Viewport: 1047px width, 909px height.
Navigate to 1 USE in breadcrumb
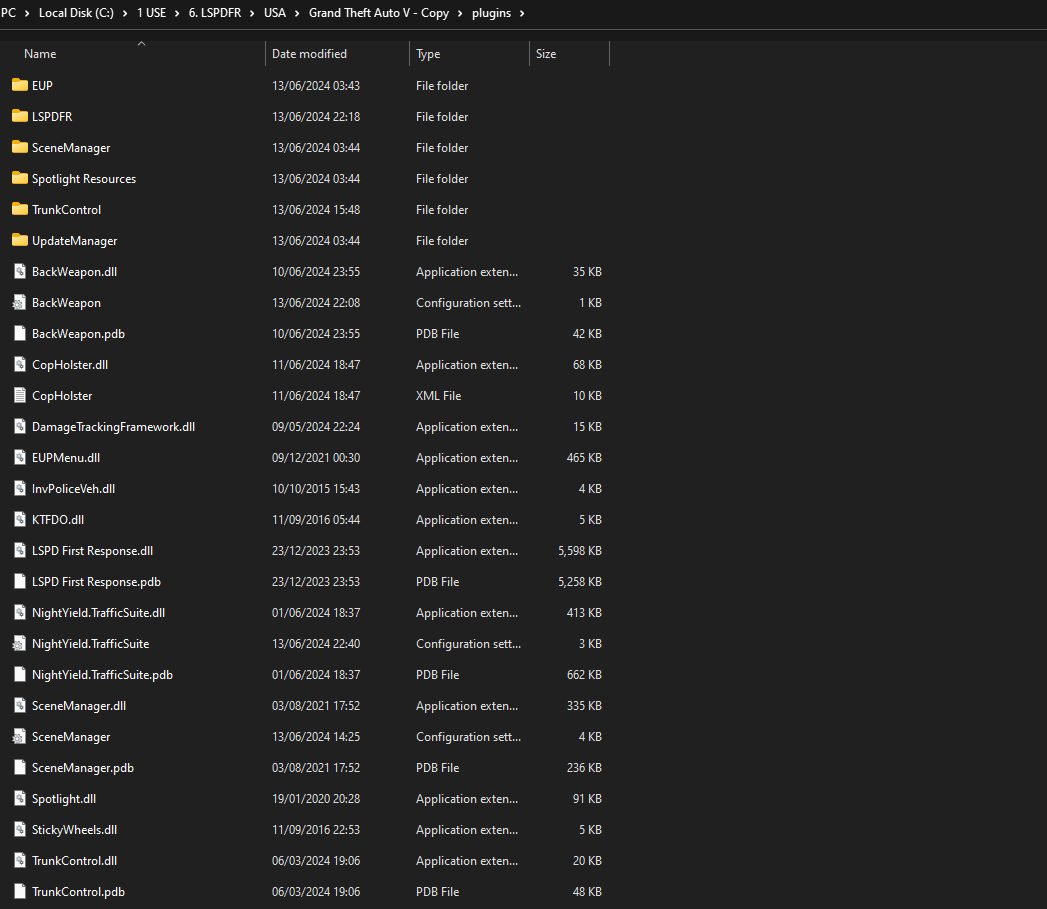152,13
